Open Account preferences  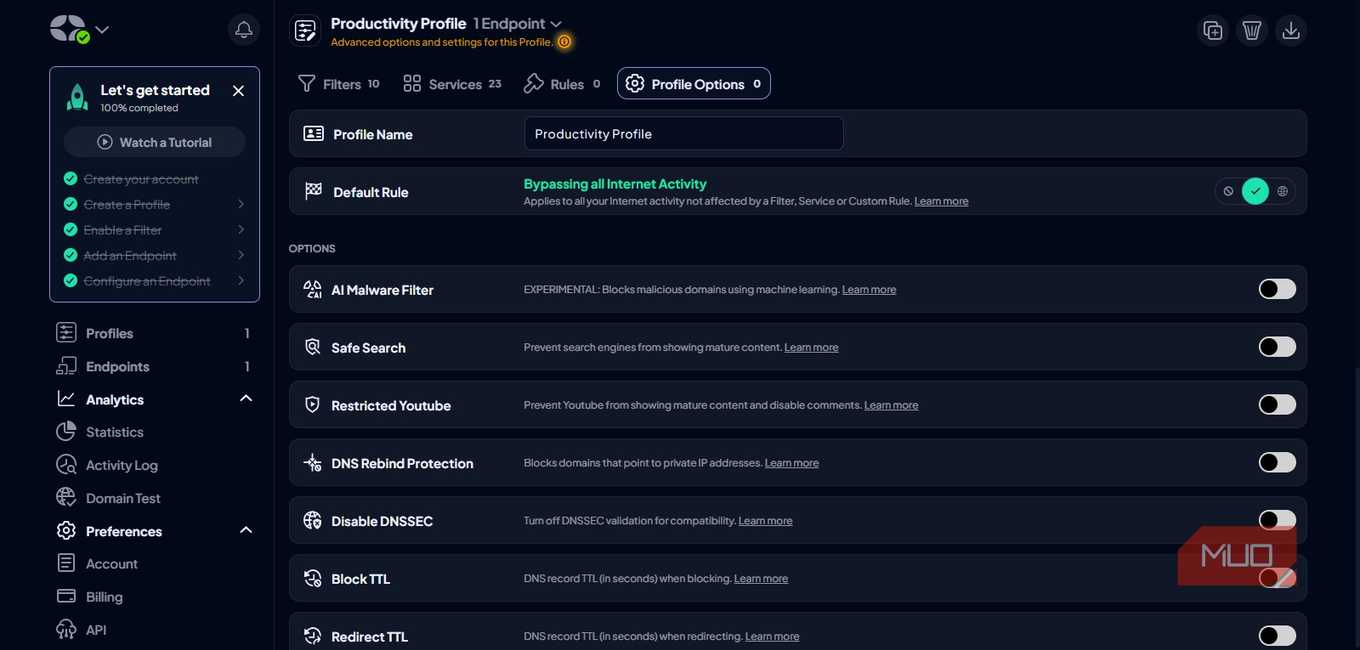112,564
